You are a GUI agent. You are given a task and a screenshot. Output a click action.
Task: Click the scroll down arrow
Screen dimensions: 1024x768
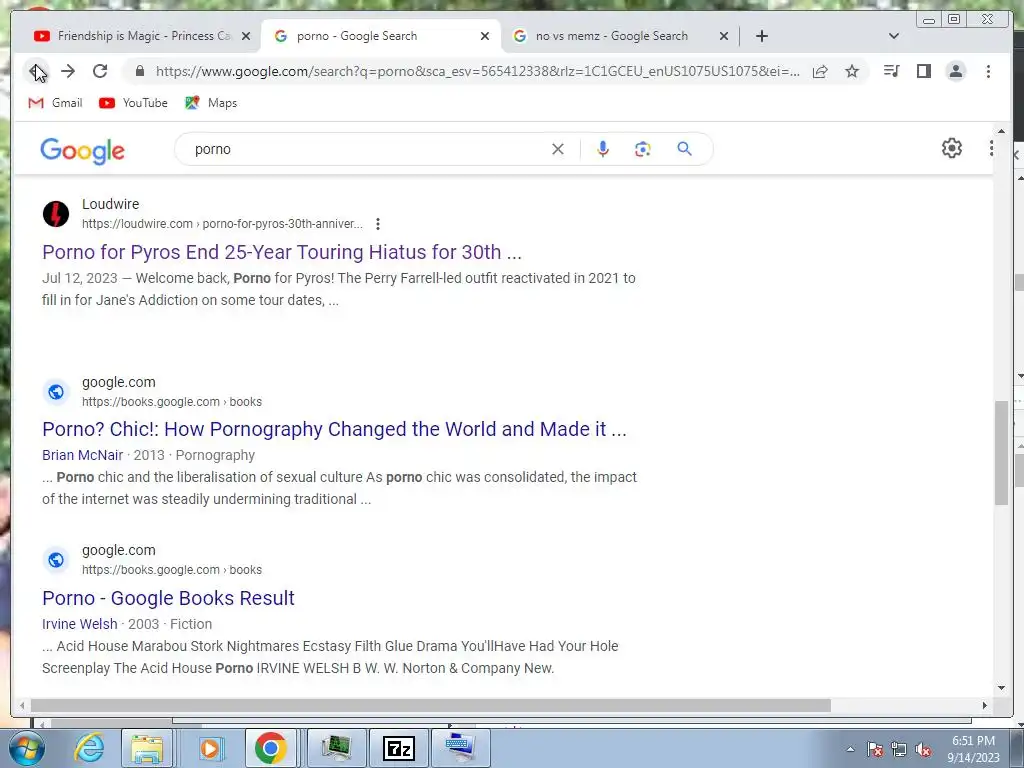click(x=1001, y=688)
